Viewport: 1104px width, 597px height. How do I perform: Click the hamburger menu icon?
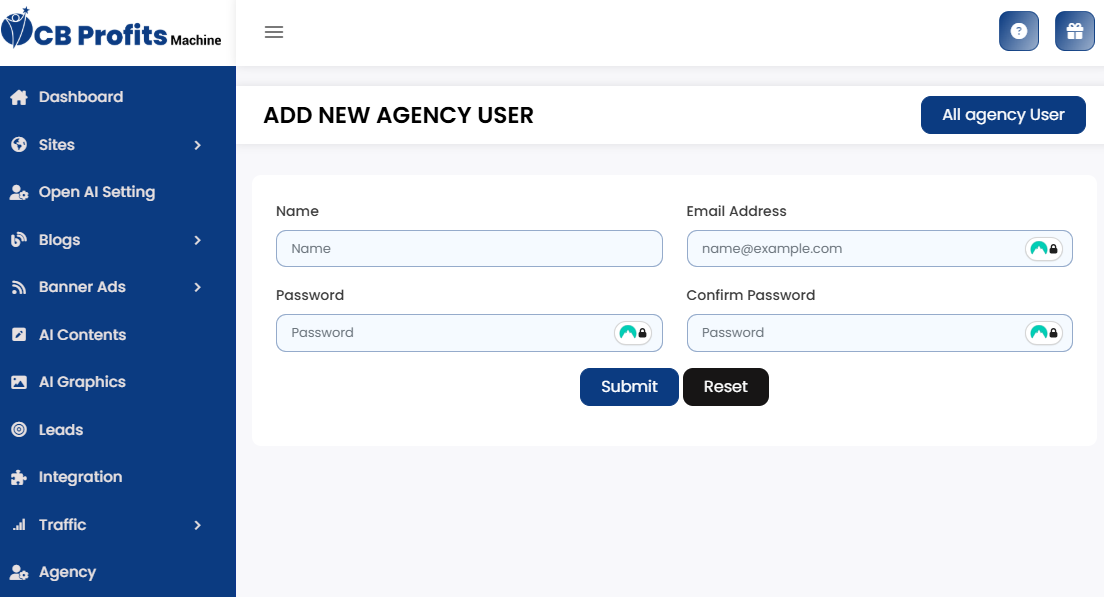274,32
